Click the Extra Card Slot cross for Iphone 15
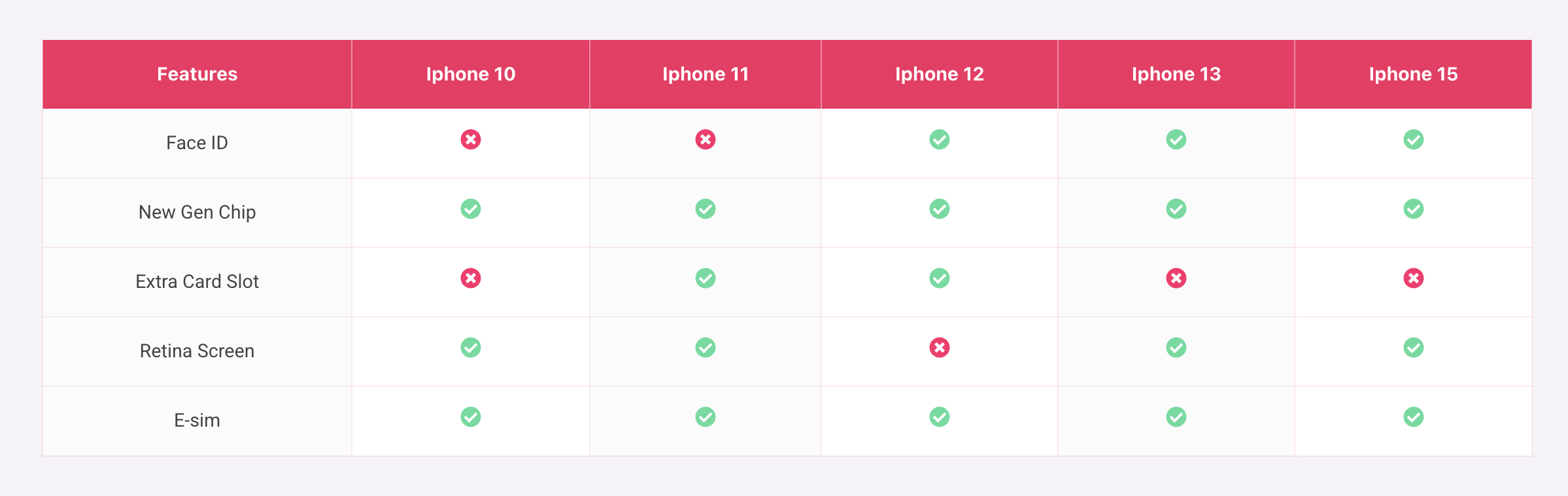Image resolution: width=1568 pixels, height=496 pixels. coord(1414,278)
